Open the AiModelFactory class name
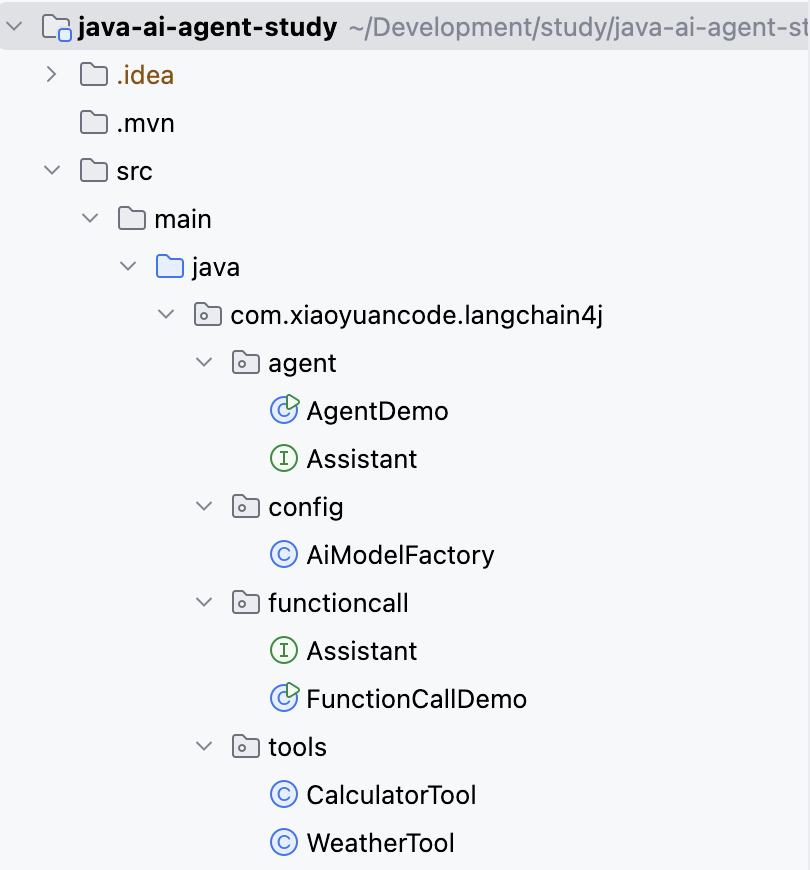The height and width of the screenshot is (870, 810). (x=401, y=555)
